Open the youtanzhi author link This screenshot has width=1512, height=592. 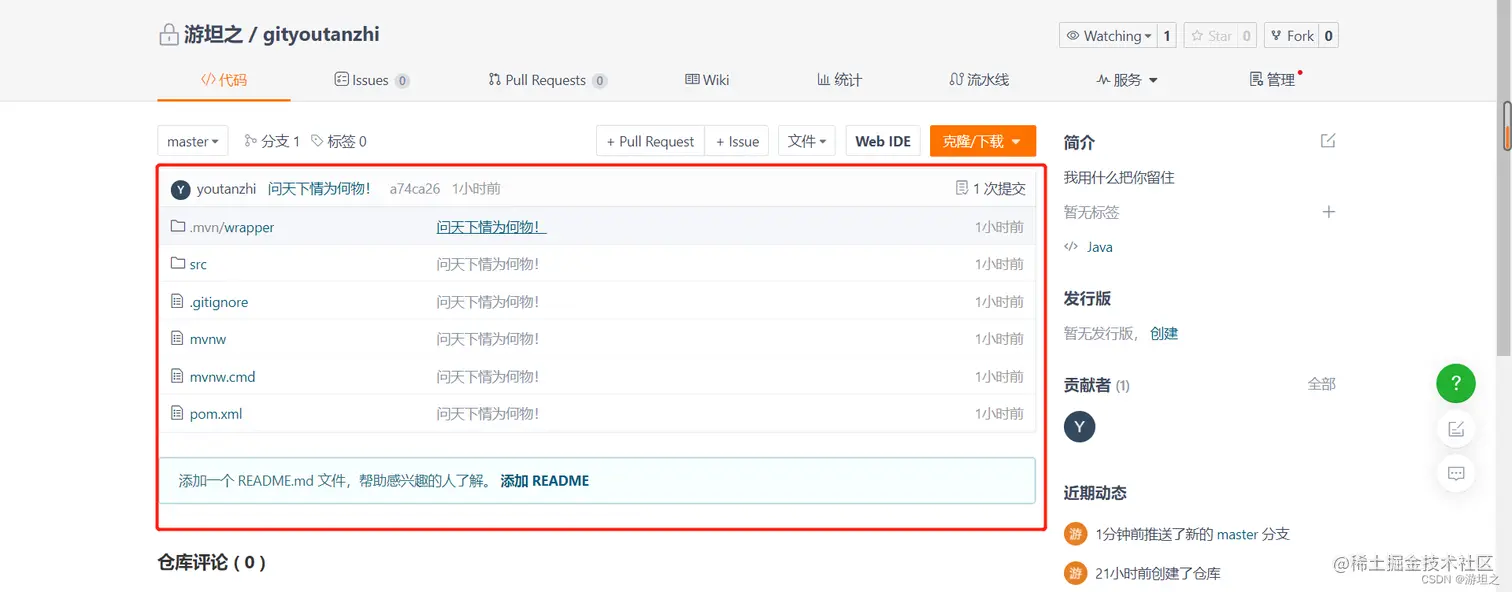(x=226, y=188)
